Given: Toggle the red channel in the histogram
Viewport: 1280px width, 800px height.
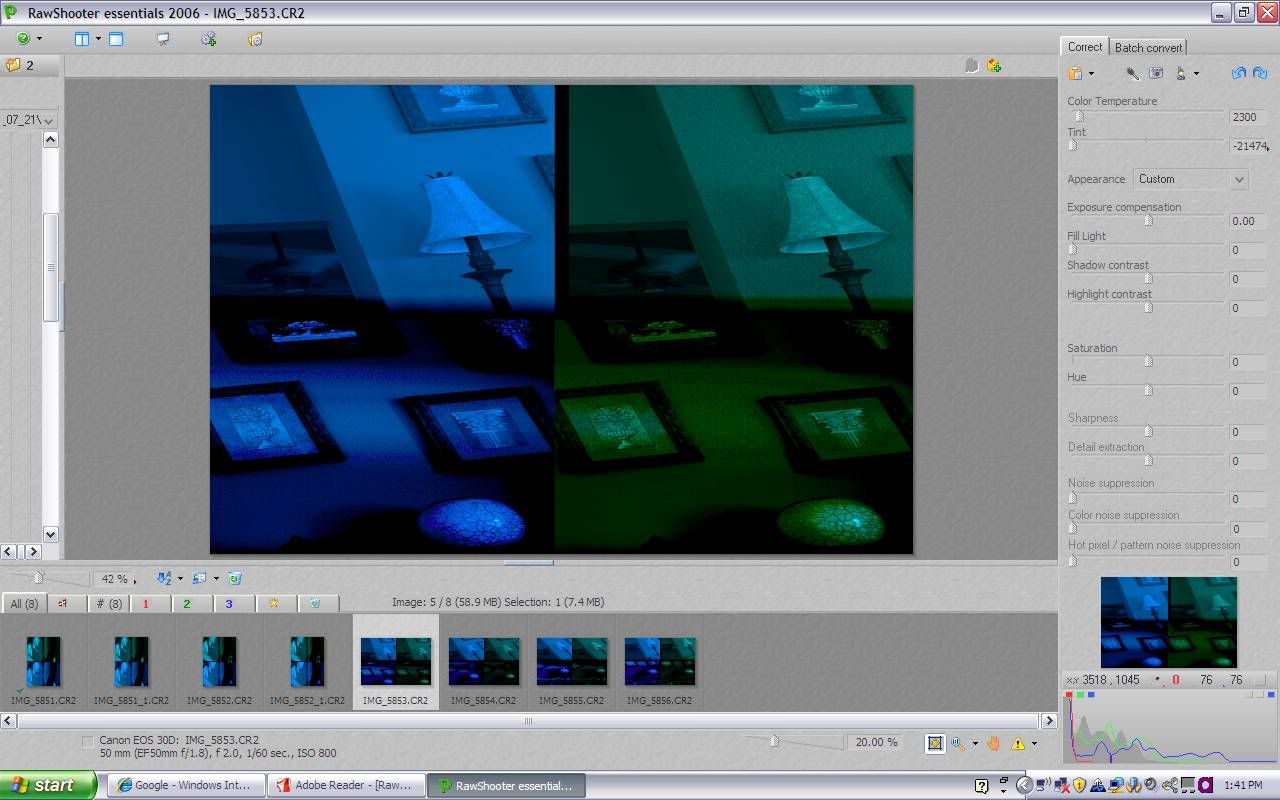Looking at the screenshot, I should pos(1069,694).
